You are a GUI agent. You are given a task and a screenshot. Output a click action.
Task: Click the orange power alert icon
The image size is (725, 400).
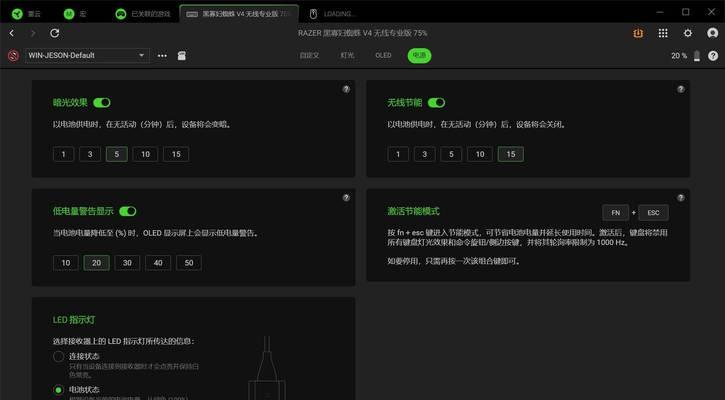[x=638, y=33]
